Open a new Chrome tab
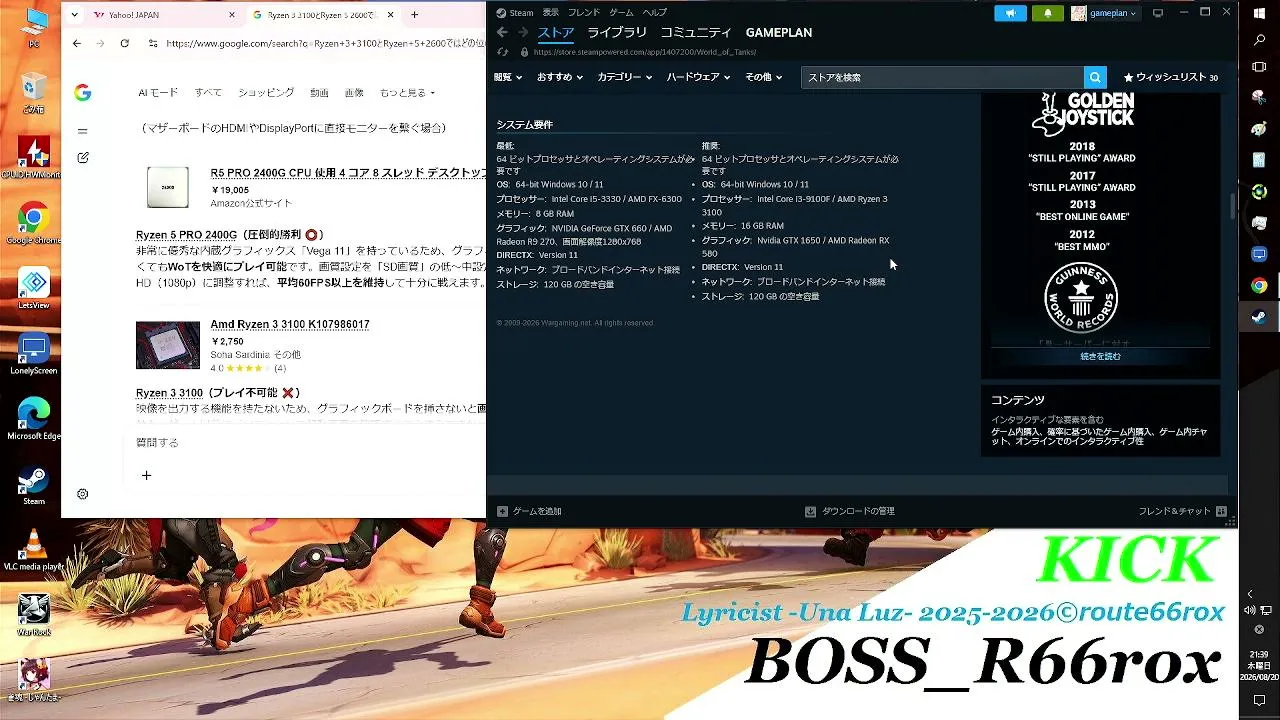This screenshot has width=1280, height=720. coord(414,15)
